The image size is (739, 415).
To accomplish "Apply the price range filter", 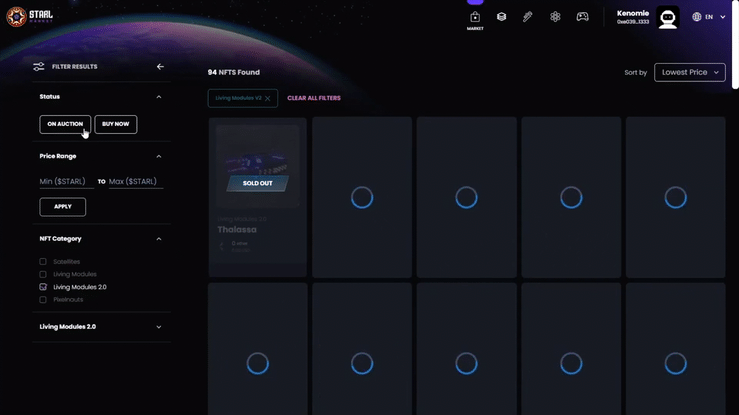I will click(63, 207).
